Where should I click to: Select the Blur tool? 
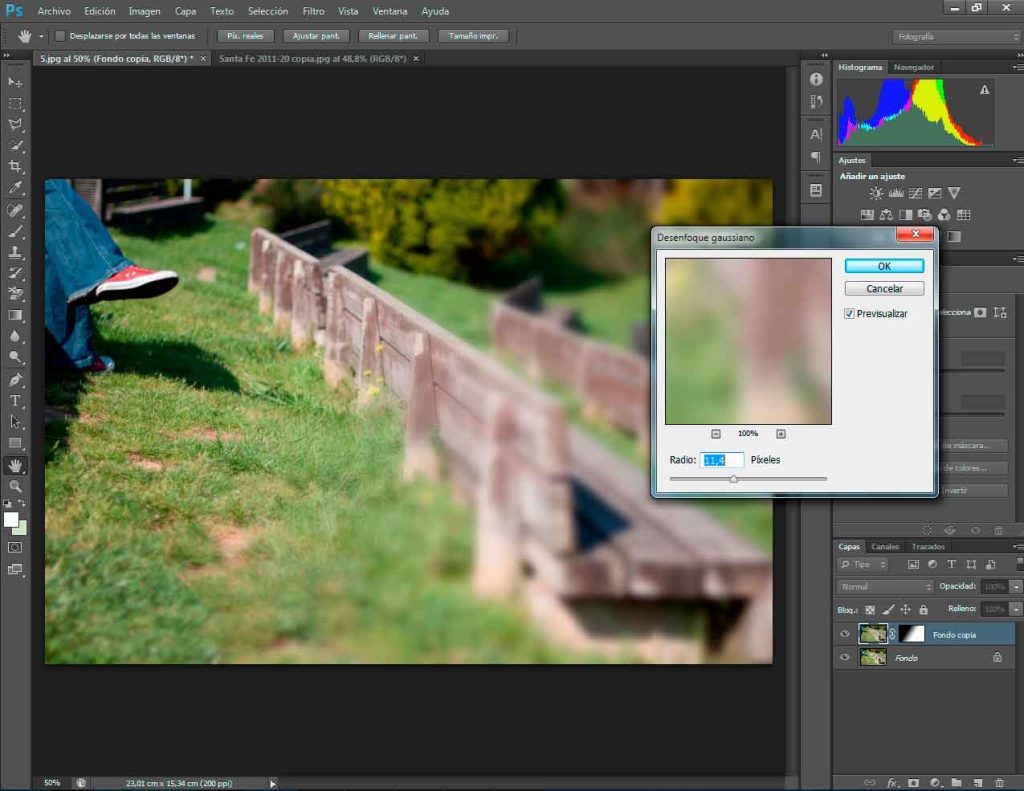click(15, 336)
